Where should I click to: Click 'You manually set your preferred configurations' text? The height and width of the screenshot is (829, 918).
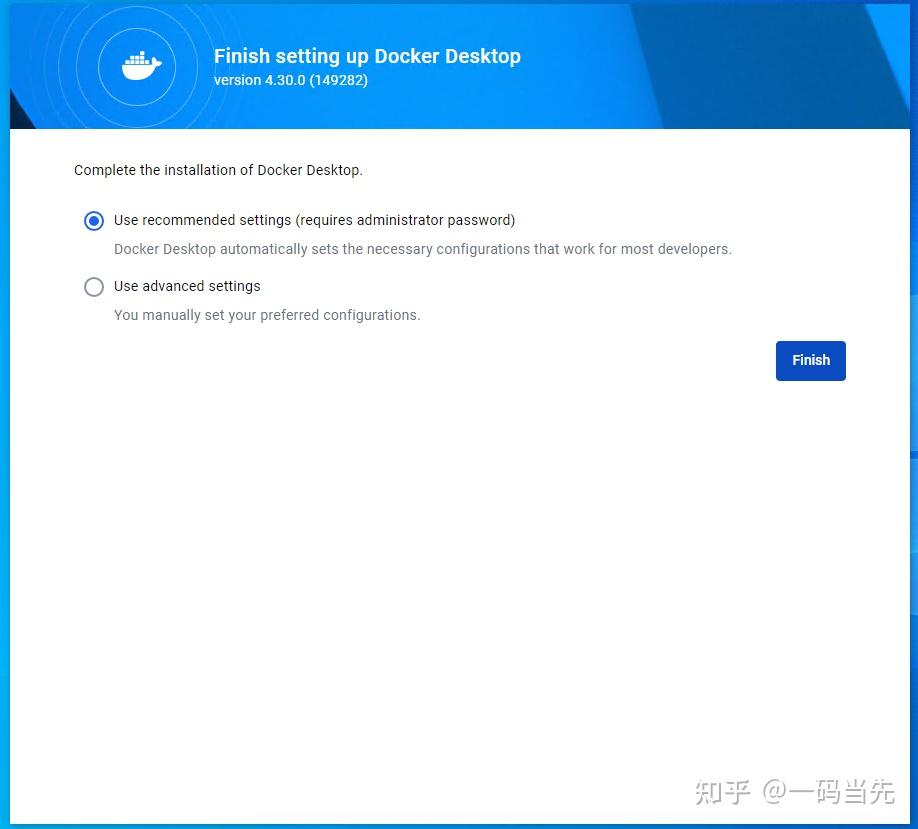tap(267, 315)
